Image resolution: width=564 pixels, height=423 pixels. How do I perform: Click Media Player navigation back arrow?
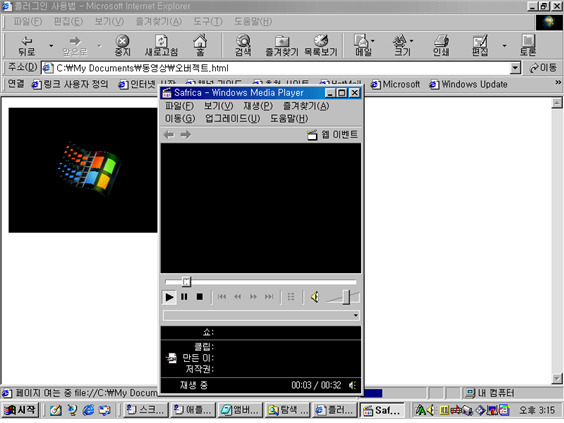pyautogui.click(x=169, y=135)
